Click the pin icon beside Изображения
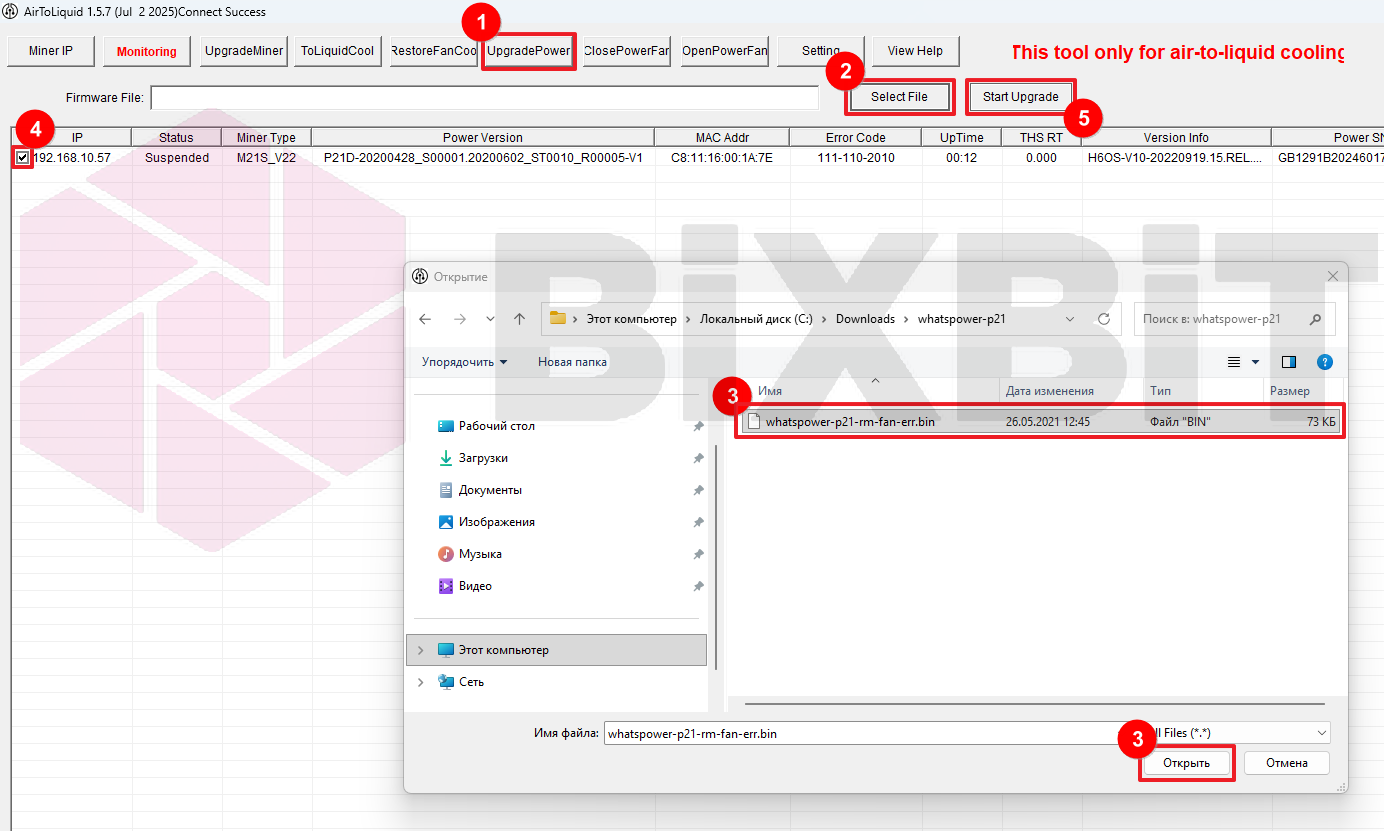Viewport: 1384px width, 831px height. point(698,522)
